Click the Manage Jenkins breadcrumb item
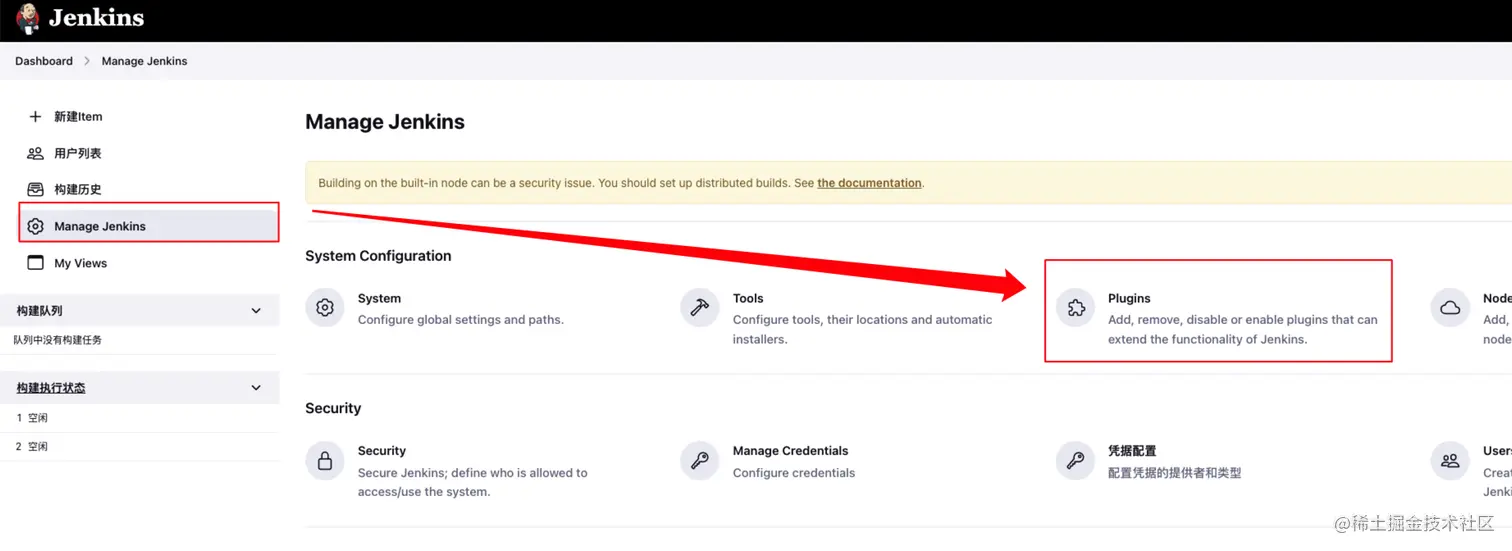Screen dimensions: 1512x551 144,61
